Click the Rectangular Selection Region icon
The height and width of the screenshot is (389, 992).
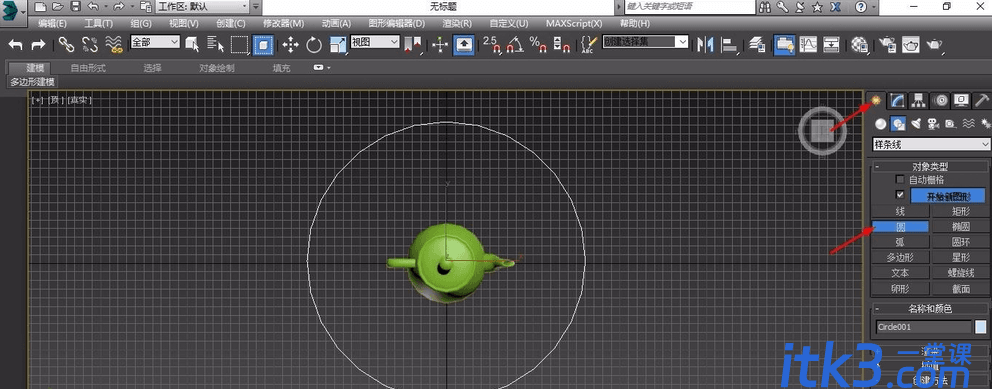pyautogui.click(x=239, y=44)
